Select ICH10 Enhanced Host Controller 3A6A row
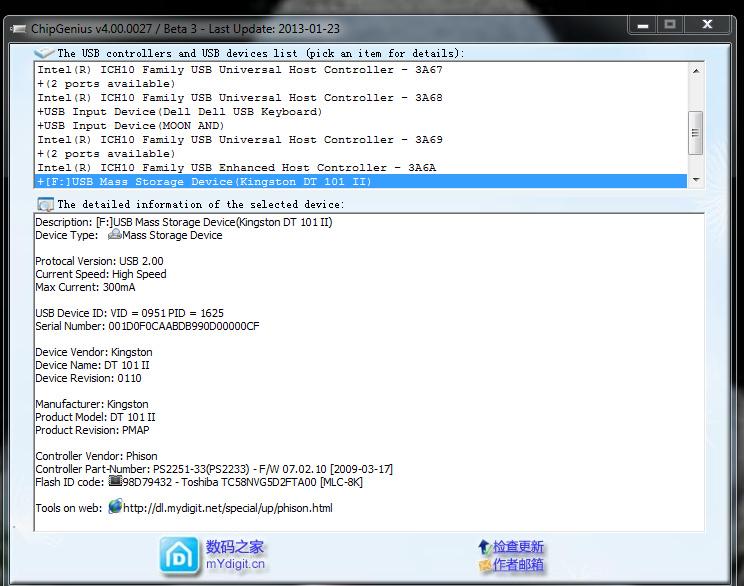This screenshot has width=744, height=586. pyautogui.click(x=361, y=168)
